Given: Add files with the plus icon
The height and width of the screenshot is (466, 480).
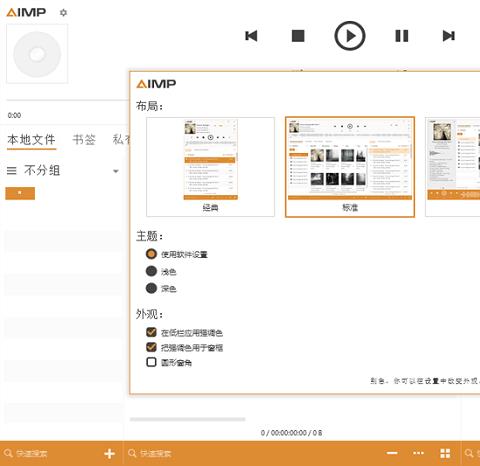Looking at the screenshot, I should tap(109, 453).
